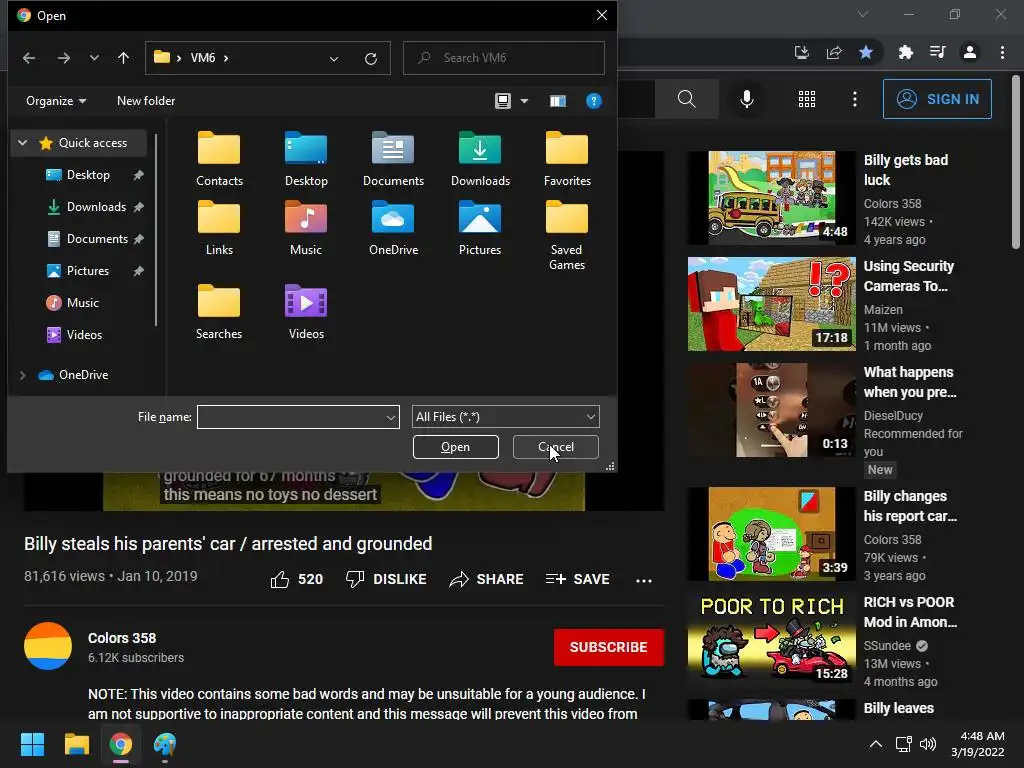Select Videos in Quick access
Screen dimensions: 1024x768
84,335
